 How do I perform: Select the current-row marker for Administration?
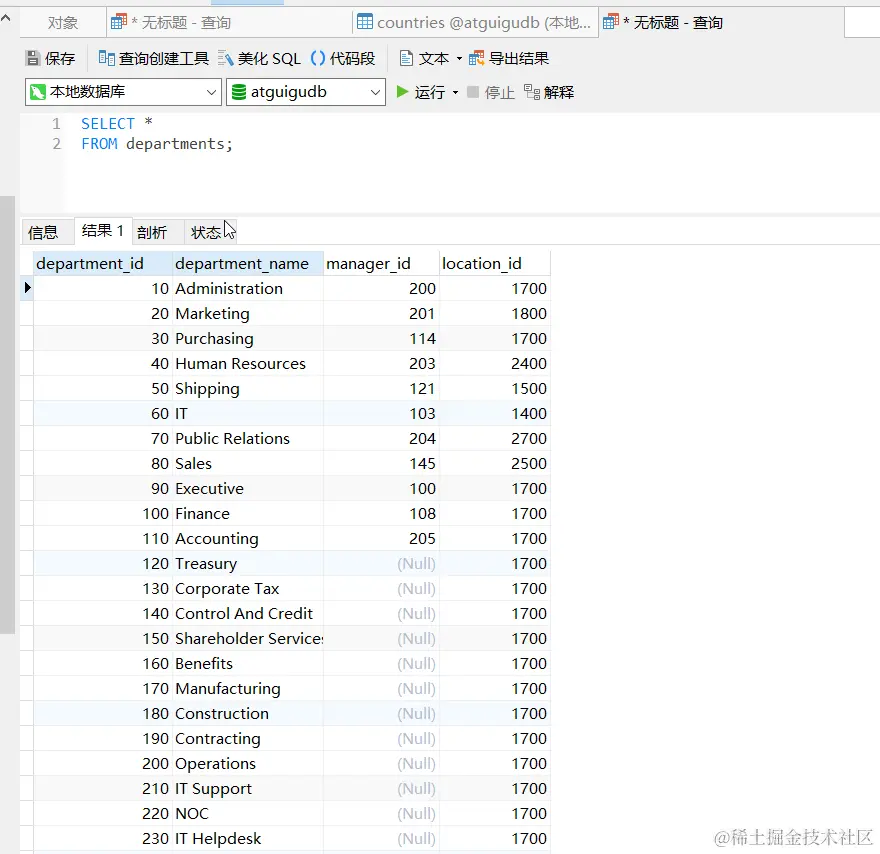pyautogui.click(x=27, y=288)
